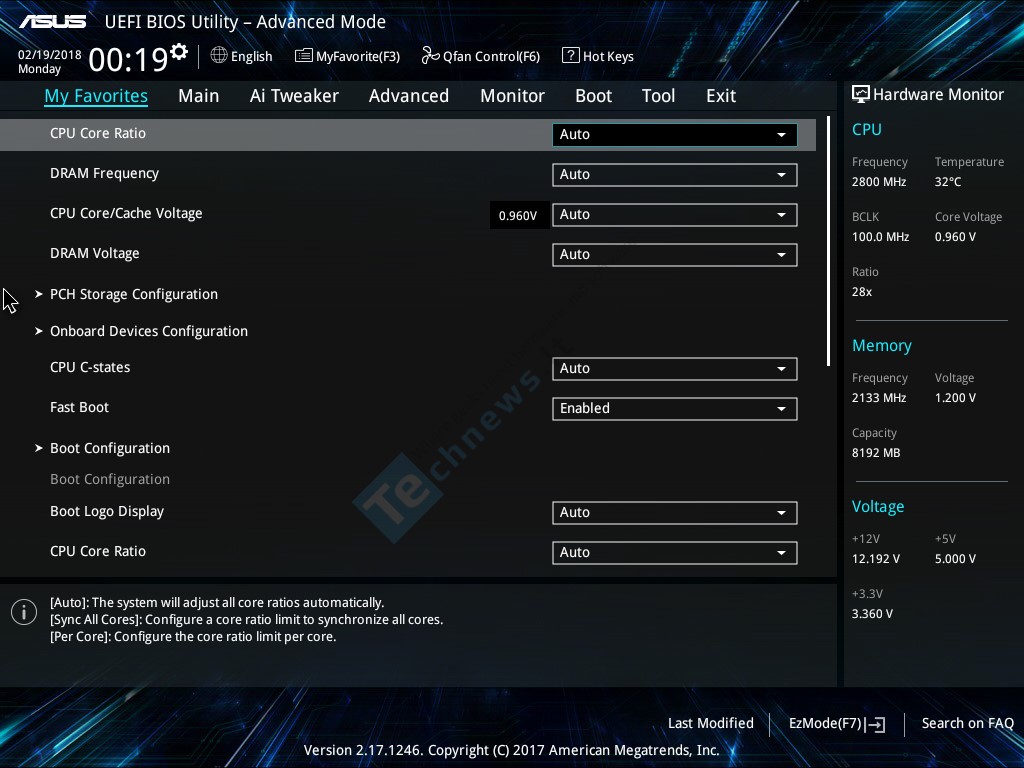Screen dimensions: 1024x768
Task: Open the CPU Core/Cache Voltage dropdown
Action: point(675,215)
